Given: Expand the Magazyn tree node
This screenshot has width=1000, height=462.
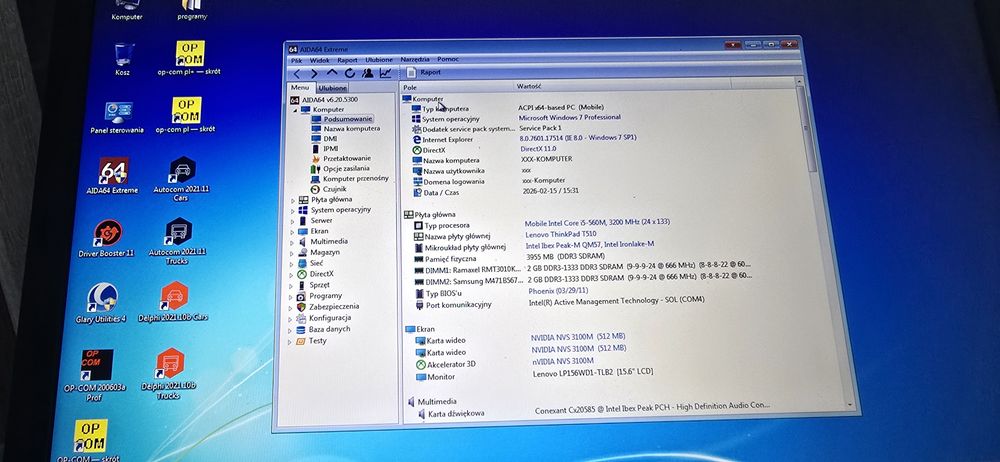Looking at the screenshot, I should [x=293, y=253].
